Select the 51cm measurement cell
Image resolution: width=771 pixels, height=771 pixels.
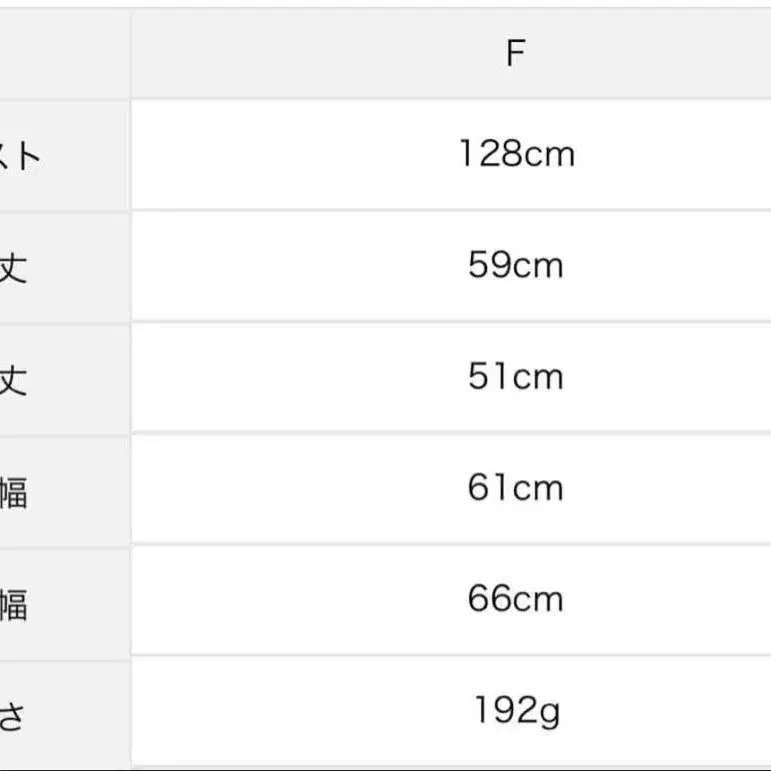tap(516, 377)
